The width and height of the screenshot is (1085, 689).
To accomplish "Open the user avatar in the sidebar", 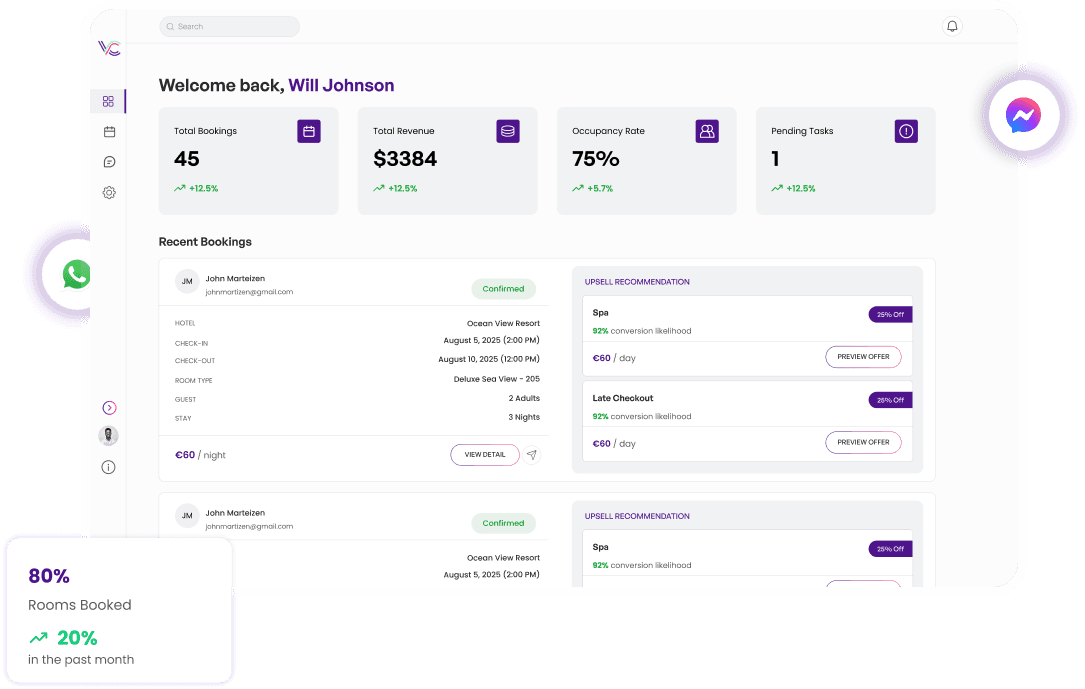I will coord(108,435).
